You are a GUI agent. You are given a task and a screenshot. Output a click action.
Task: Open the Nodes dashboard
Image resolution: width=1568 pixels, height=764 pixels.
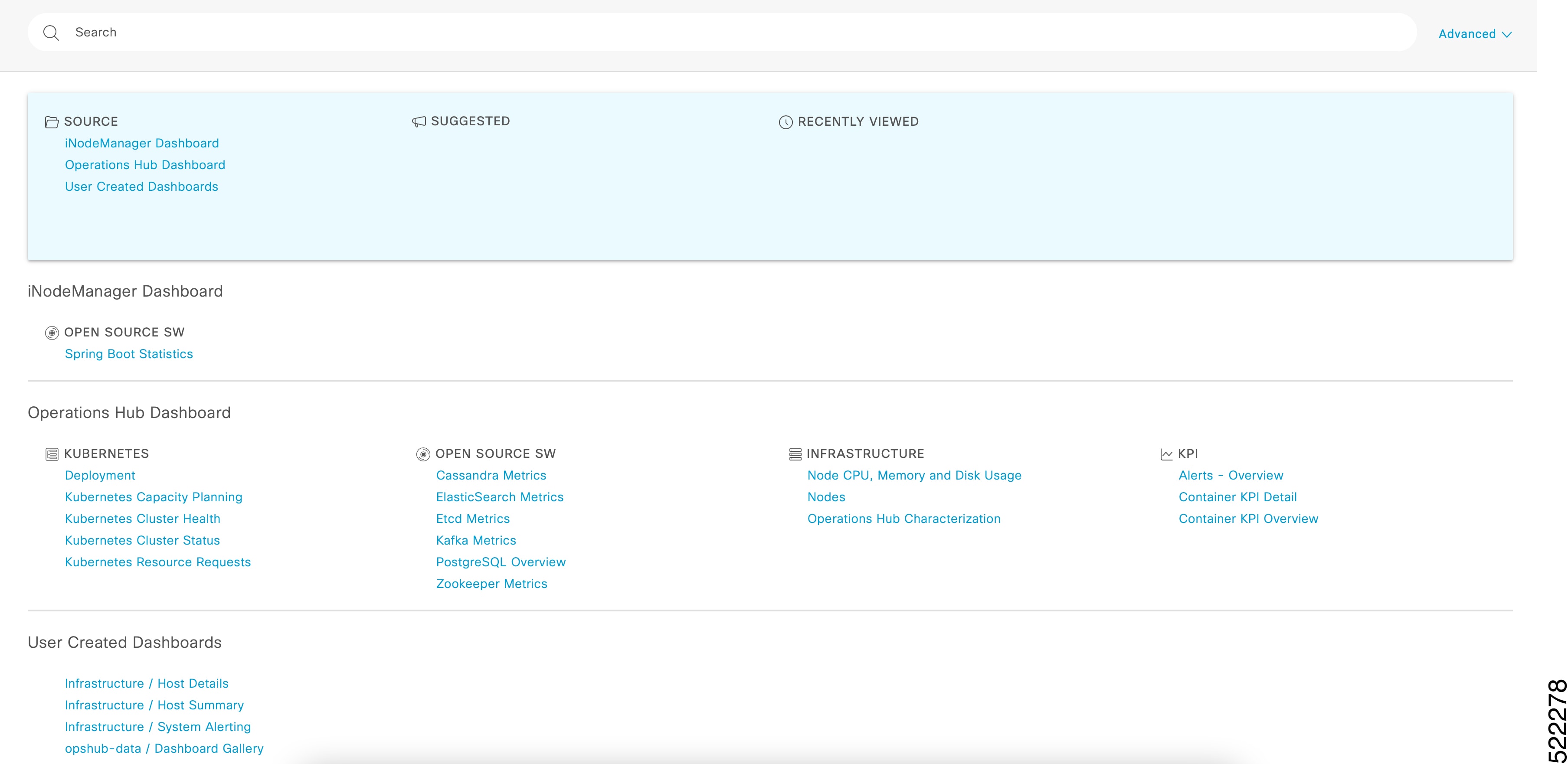[827, 498]
